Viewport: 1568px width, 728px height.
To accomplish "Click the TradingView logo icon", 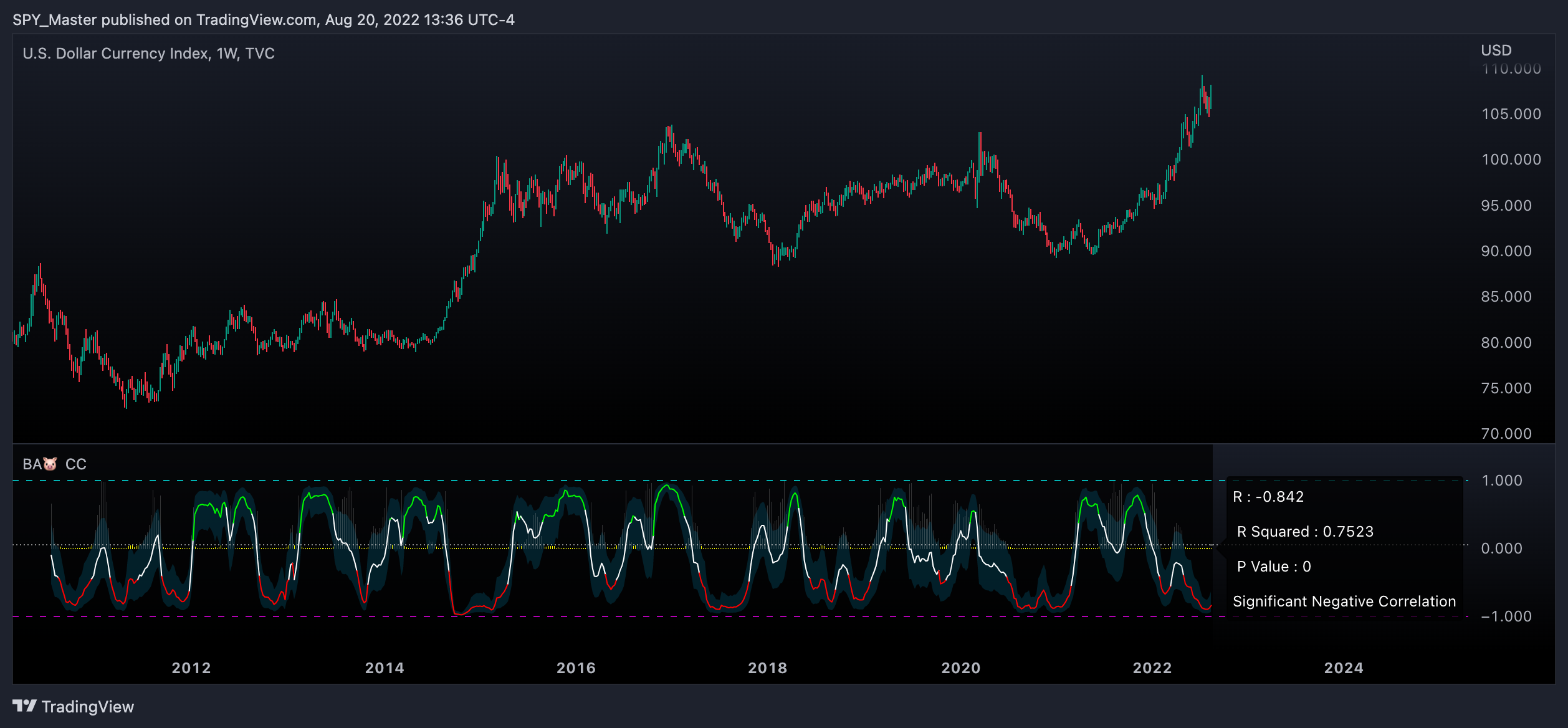I will tap(25, 706).
